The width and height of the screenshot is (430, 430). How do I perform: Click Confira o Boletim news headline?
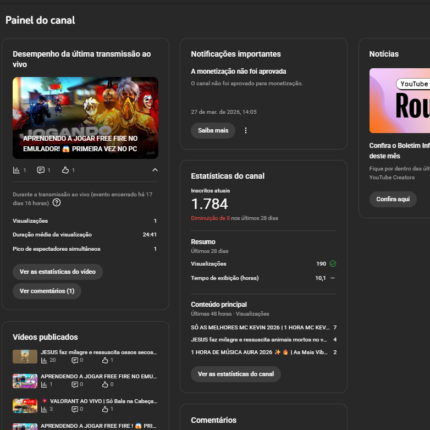[x=400, y=151]
